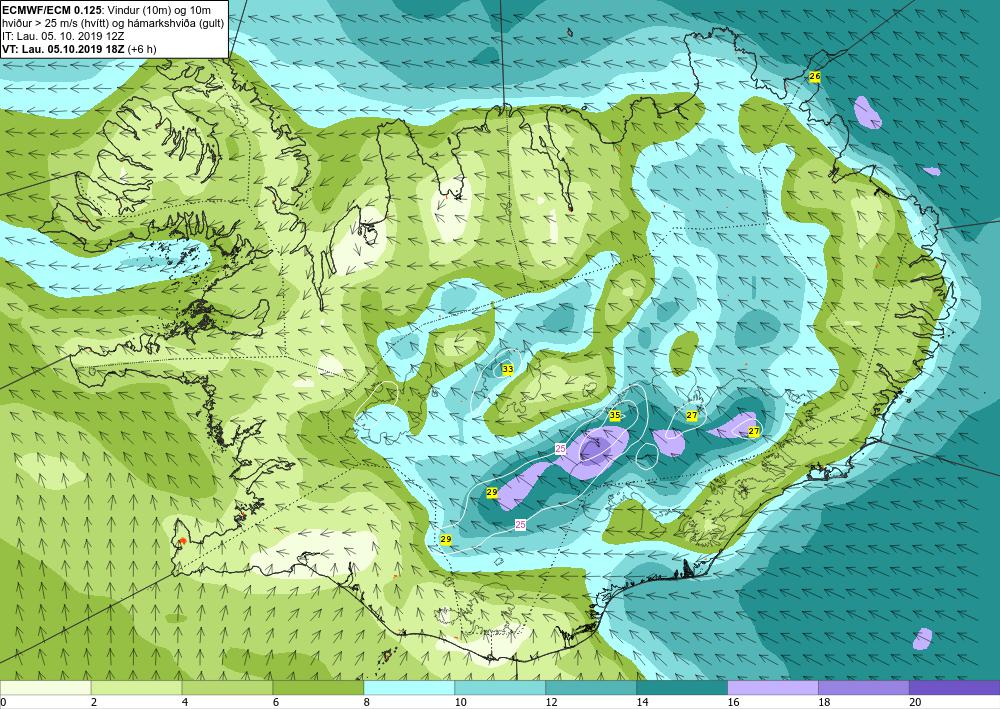
Task: Pick the legend swatch between 4 and 6
Action: [x=227, y=688]
